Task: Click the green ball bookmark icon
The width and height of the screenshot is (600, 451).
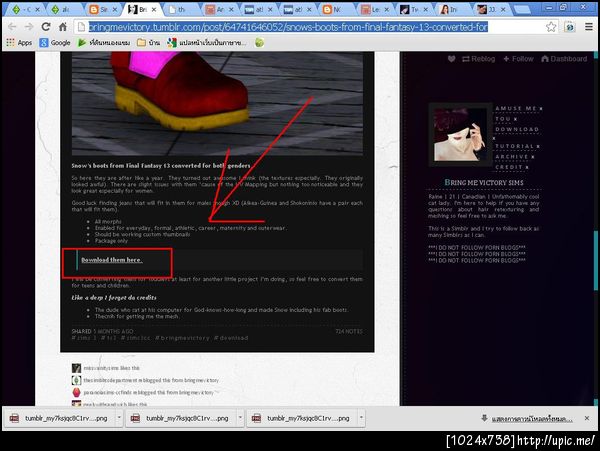Action: coord(259,42)
